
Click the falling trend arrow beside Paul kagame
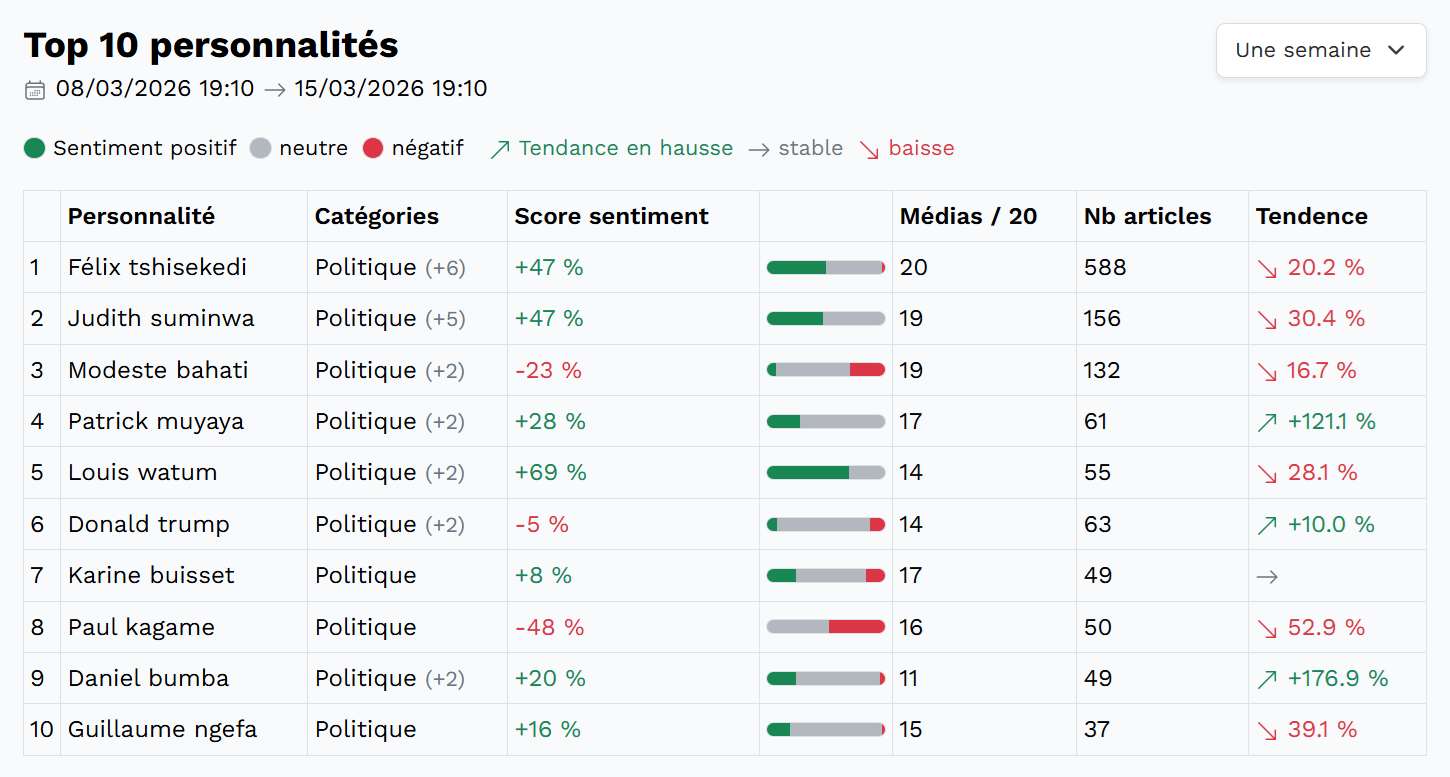[1266, 627]
